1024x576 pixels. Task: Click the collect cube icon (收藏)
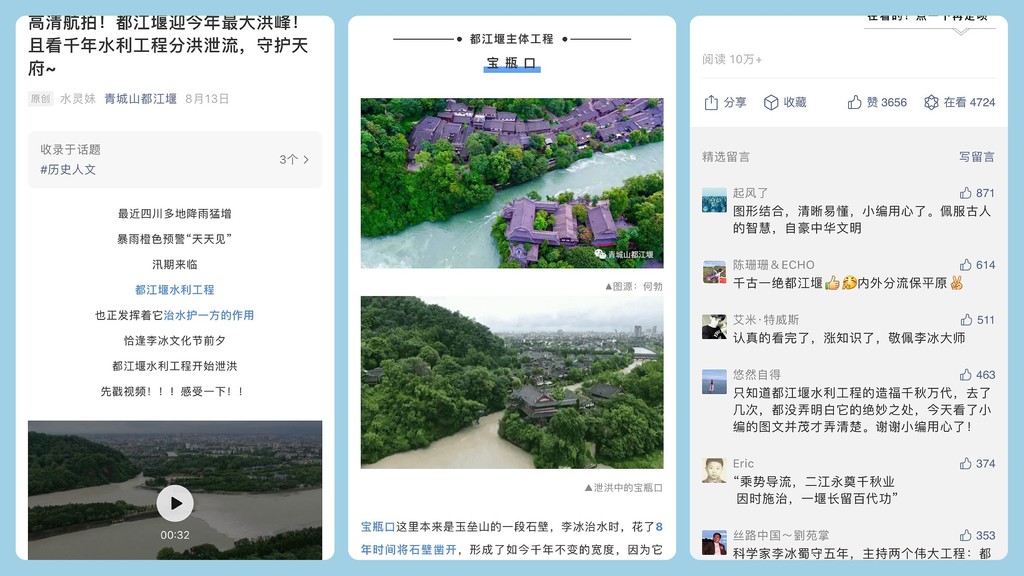[771, 102]
